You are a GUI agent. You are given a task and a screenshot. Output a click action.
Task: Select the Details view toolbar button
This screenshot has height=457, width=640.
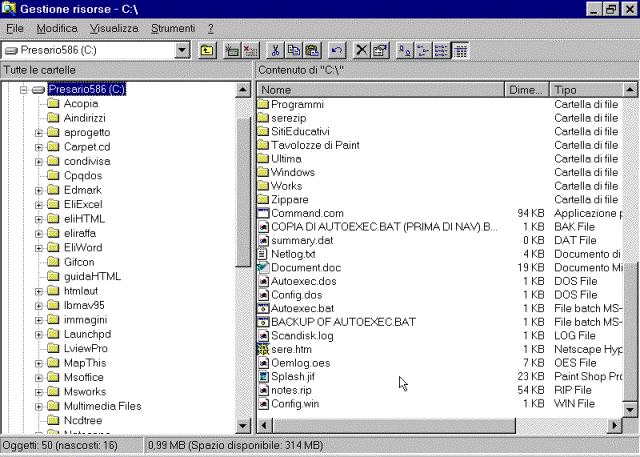[x=460, y=51]
